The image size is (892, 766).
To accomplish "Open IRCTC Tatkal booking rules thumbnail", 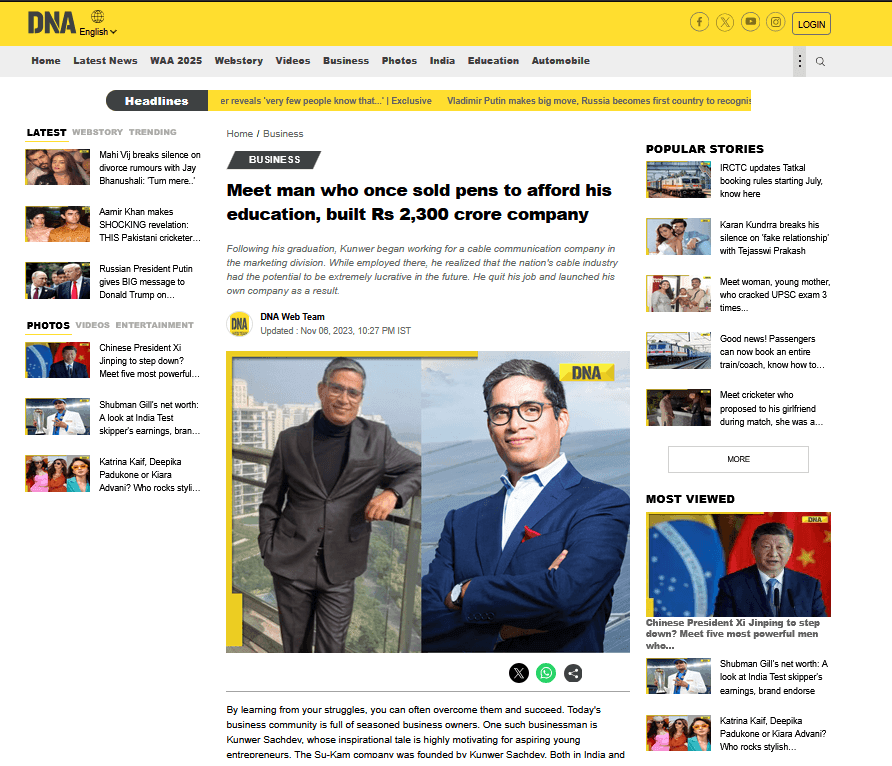I will coord(678,180).
